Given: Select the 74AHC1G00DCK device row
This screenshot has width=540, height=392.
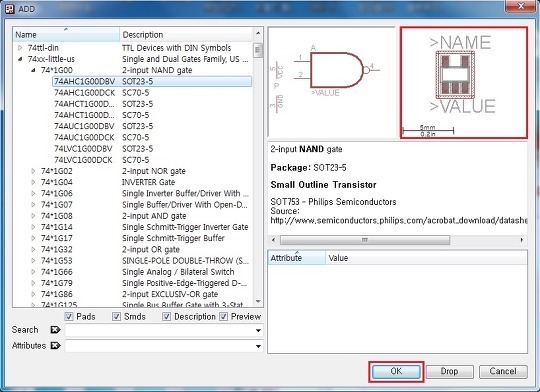Looking at the screenshot, I should click(152, 92).
